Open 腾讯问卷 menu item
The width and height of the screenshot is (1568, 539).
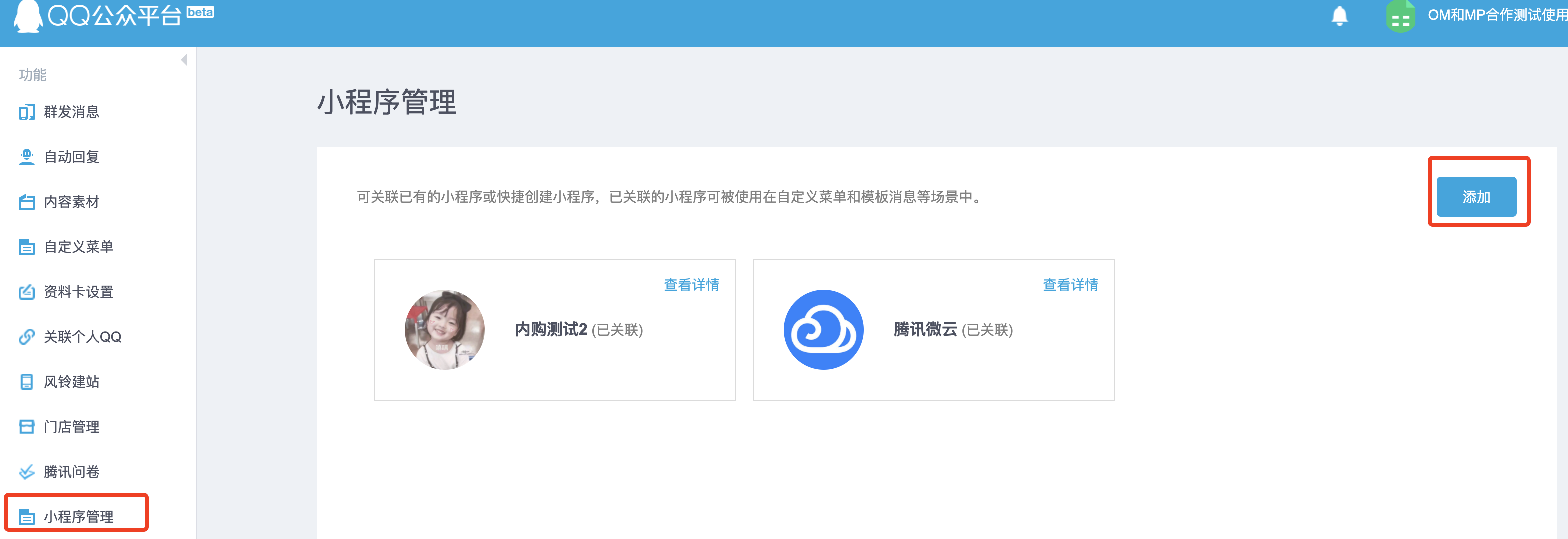tap(72, 472)
